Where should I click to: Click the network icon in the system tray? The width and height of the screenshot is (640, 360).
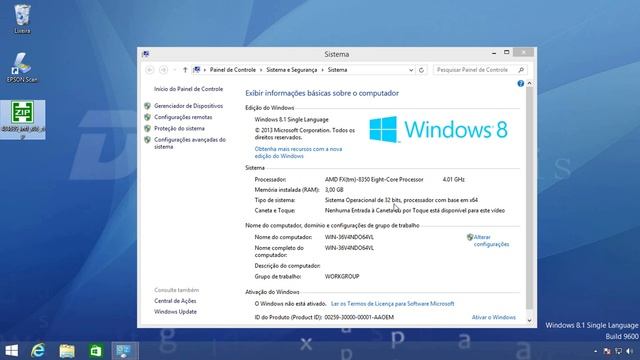pyautogui.click(x=618, y=351)
